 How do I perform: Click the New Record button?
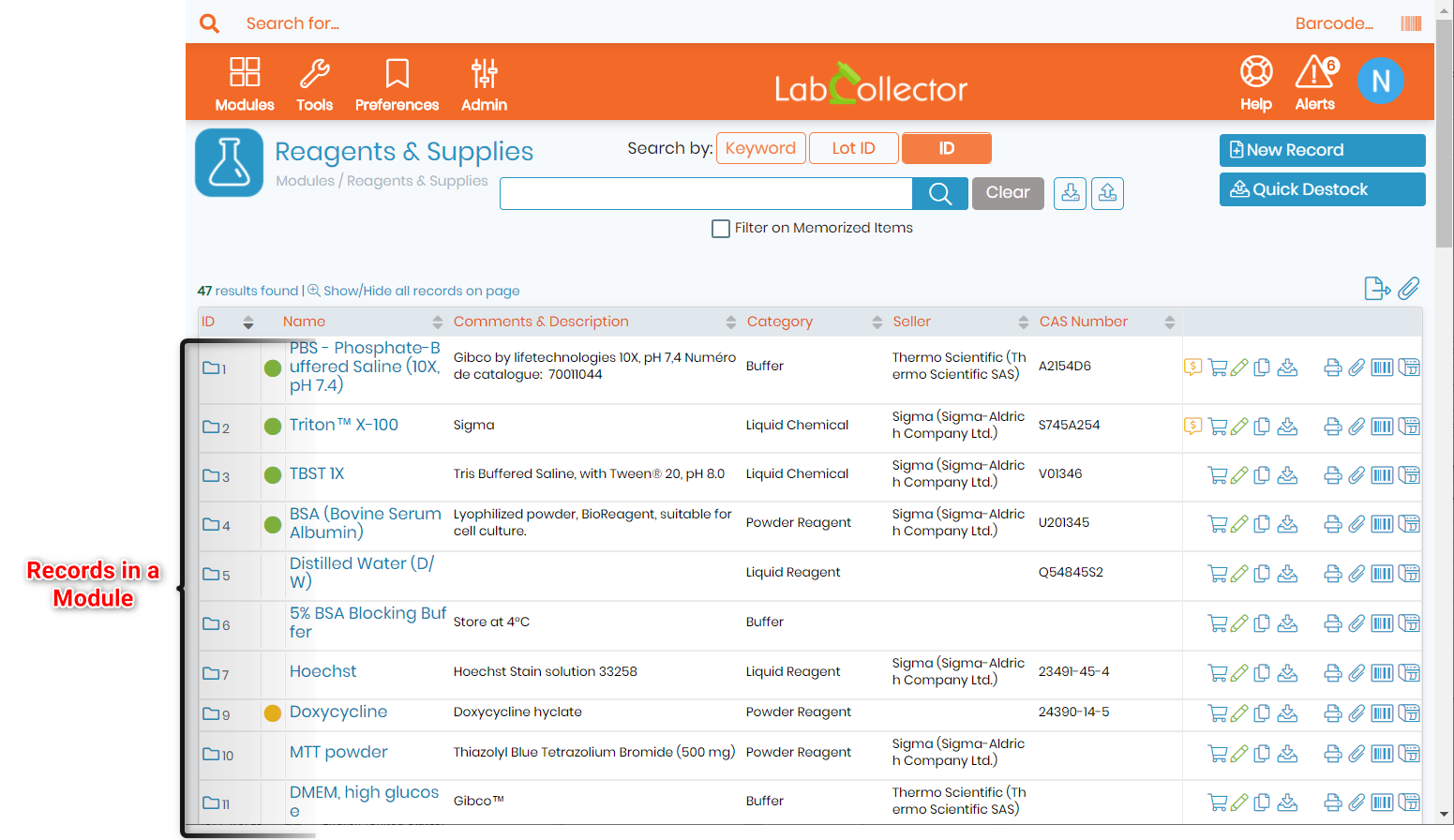1322,150
